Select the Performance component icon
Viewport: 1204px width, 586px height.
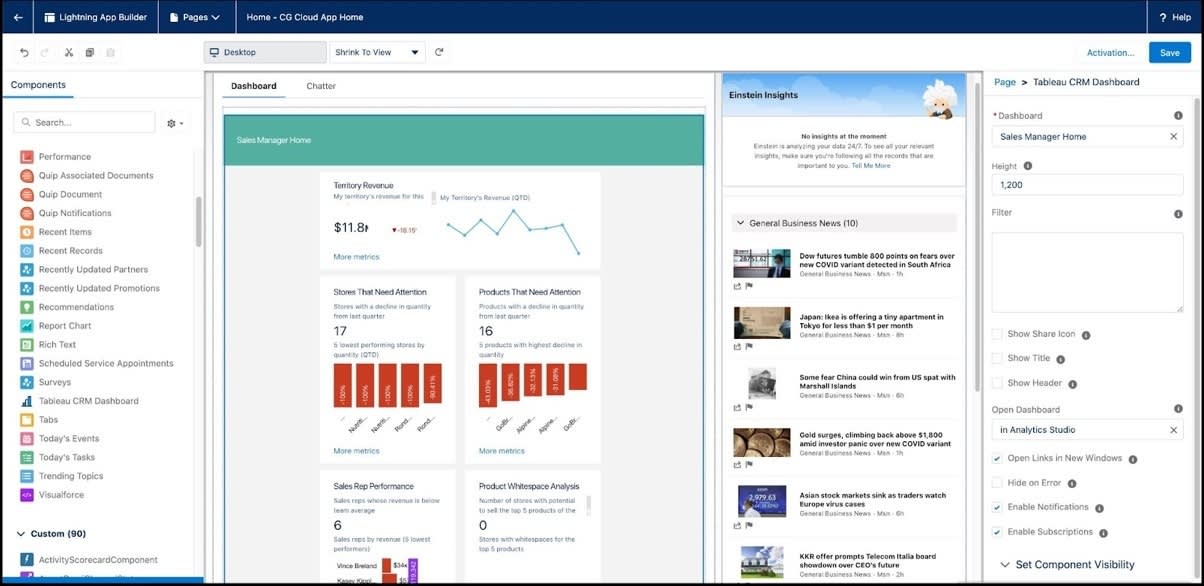point(27,157)
